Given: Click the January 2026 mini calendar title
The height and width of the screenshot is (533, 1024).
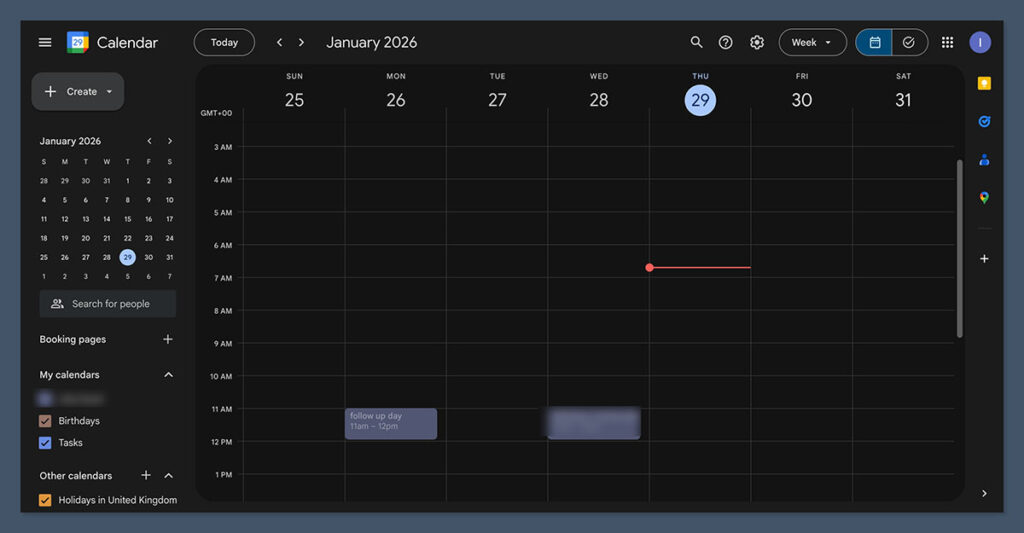Looking at the screenshot, I should [70, 141].
